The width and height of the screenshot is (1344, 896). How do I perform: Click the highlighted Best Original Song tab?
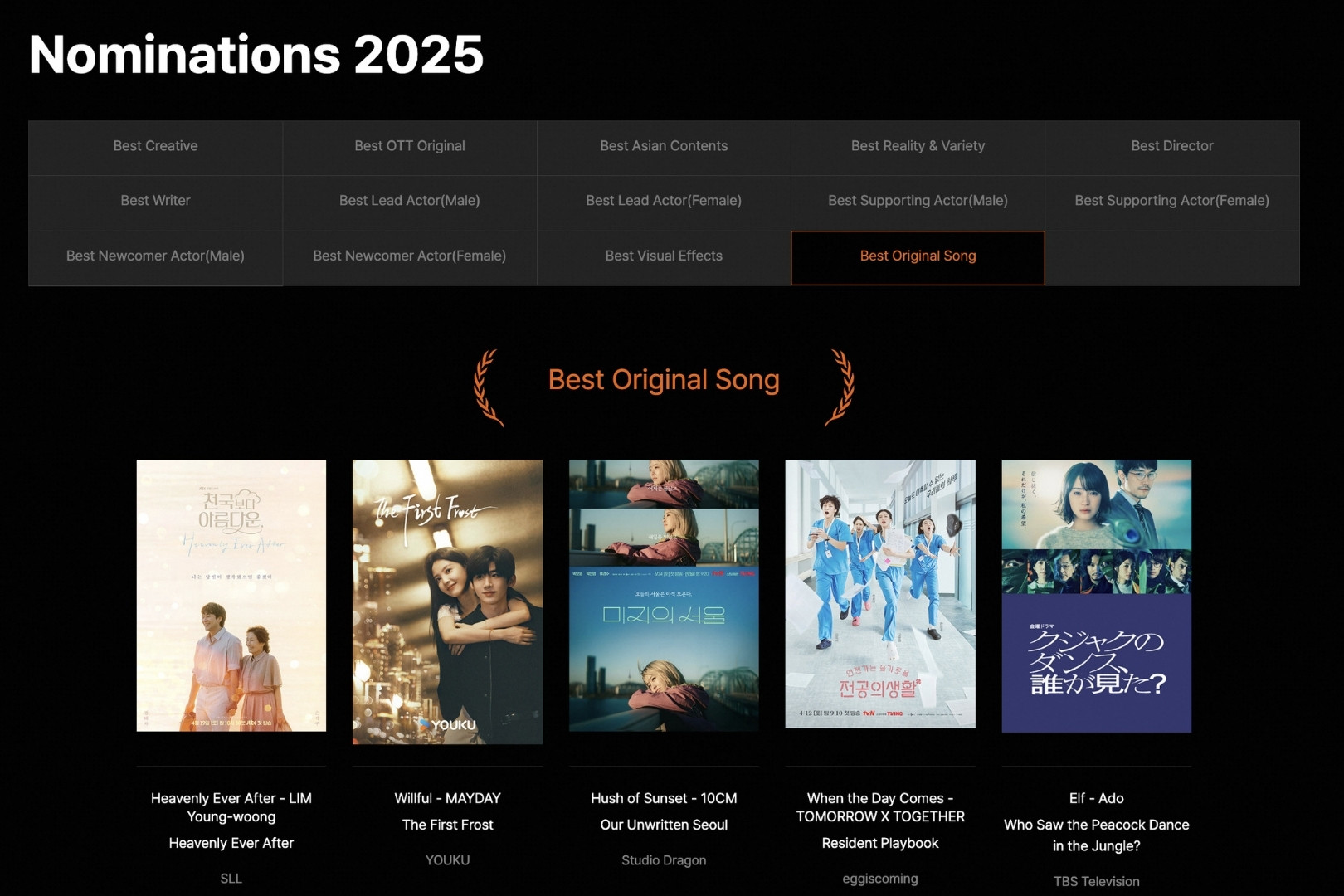tap(918, 256)
